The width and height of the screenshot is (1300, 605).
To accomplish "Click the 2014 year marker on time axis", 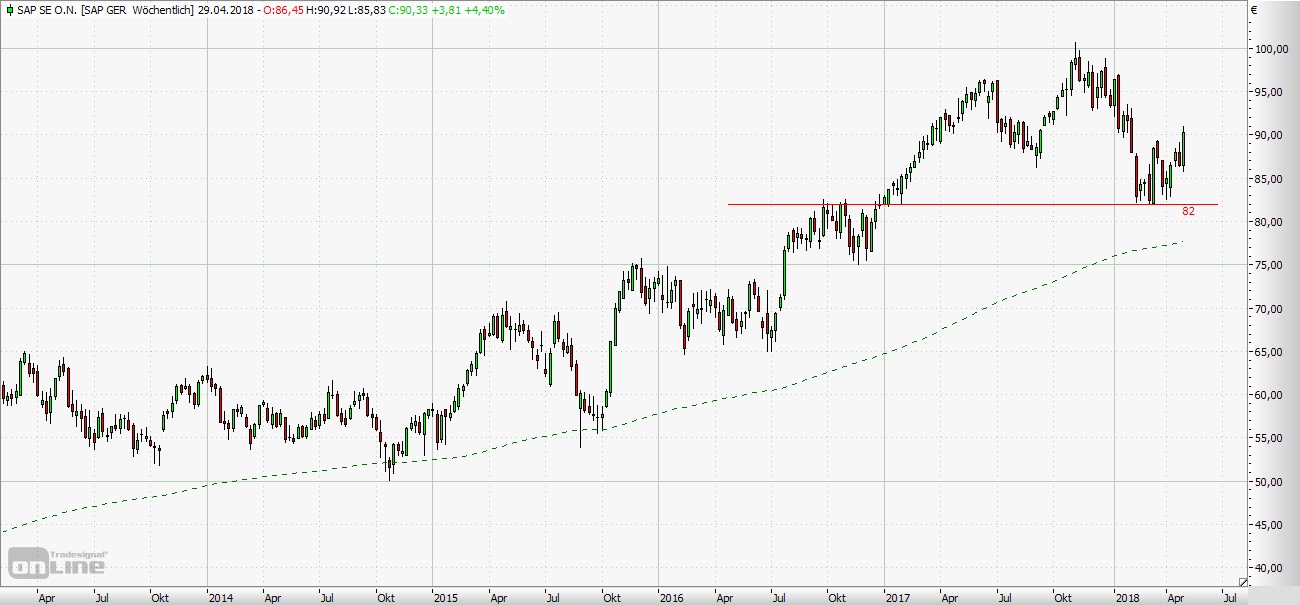I will [220, 598].
